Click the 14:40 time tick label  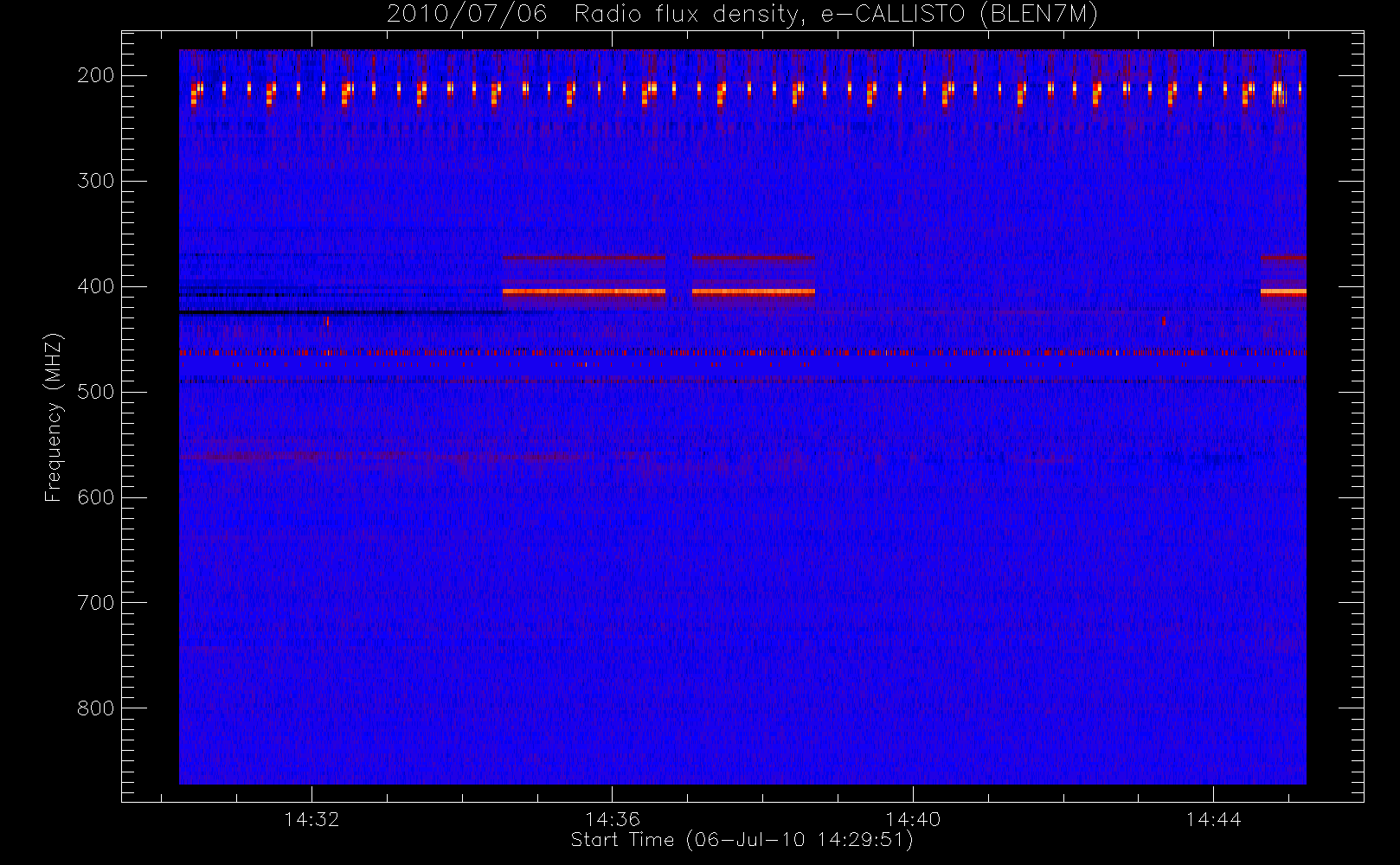[x=913, y=819]
